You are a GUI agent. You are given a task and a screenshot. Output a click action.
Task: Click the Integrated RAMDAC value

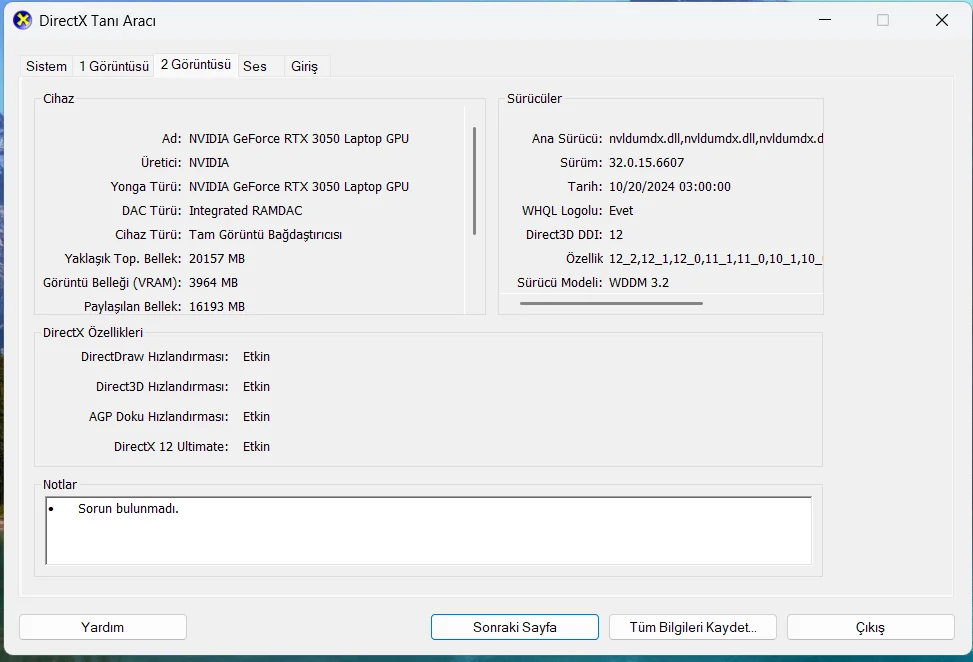[246, 211]
